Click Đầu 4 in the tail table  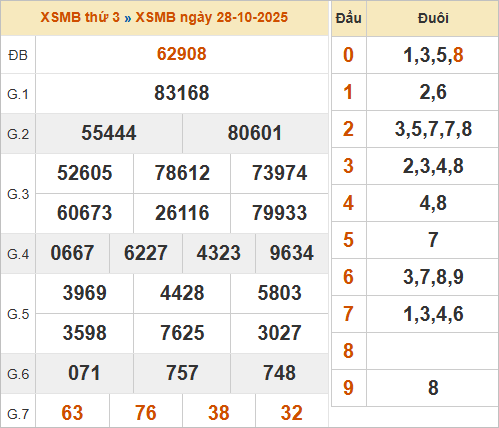coord(348,203)
